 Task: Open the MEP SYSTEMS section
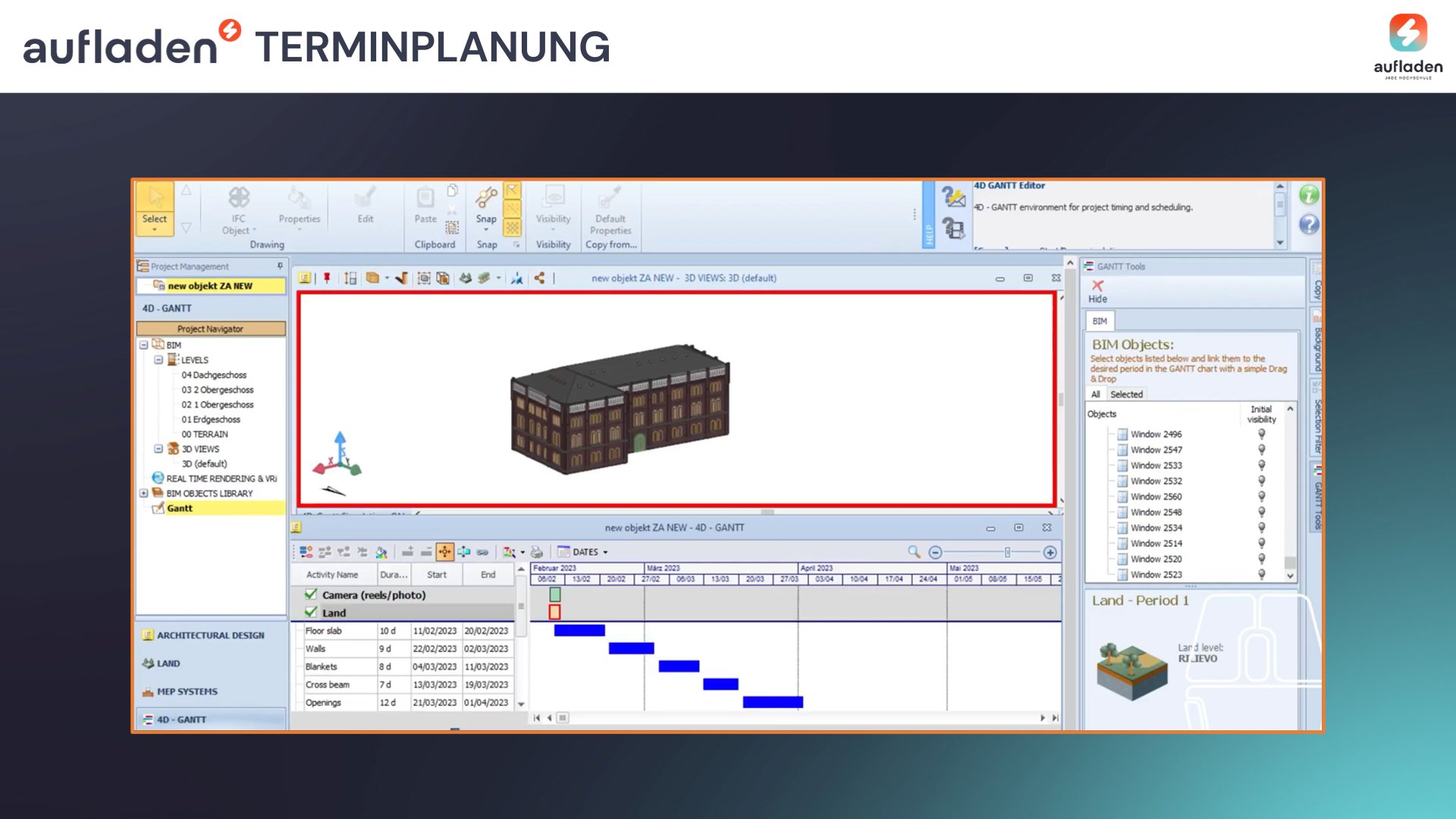tap(211, 692)
